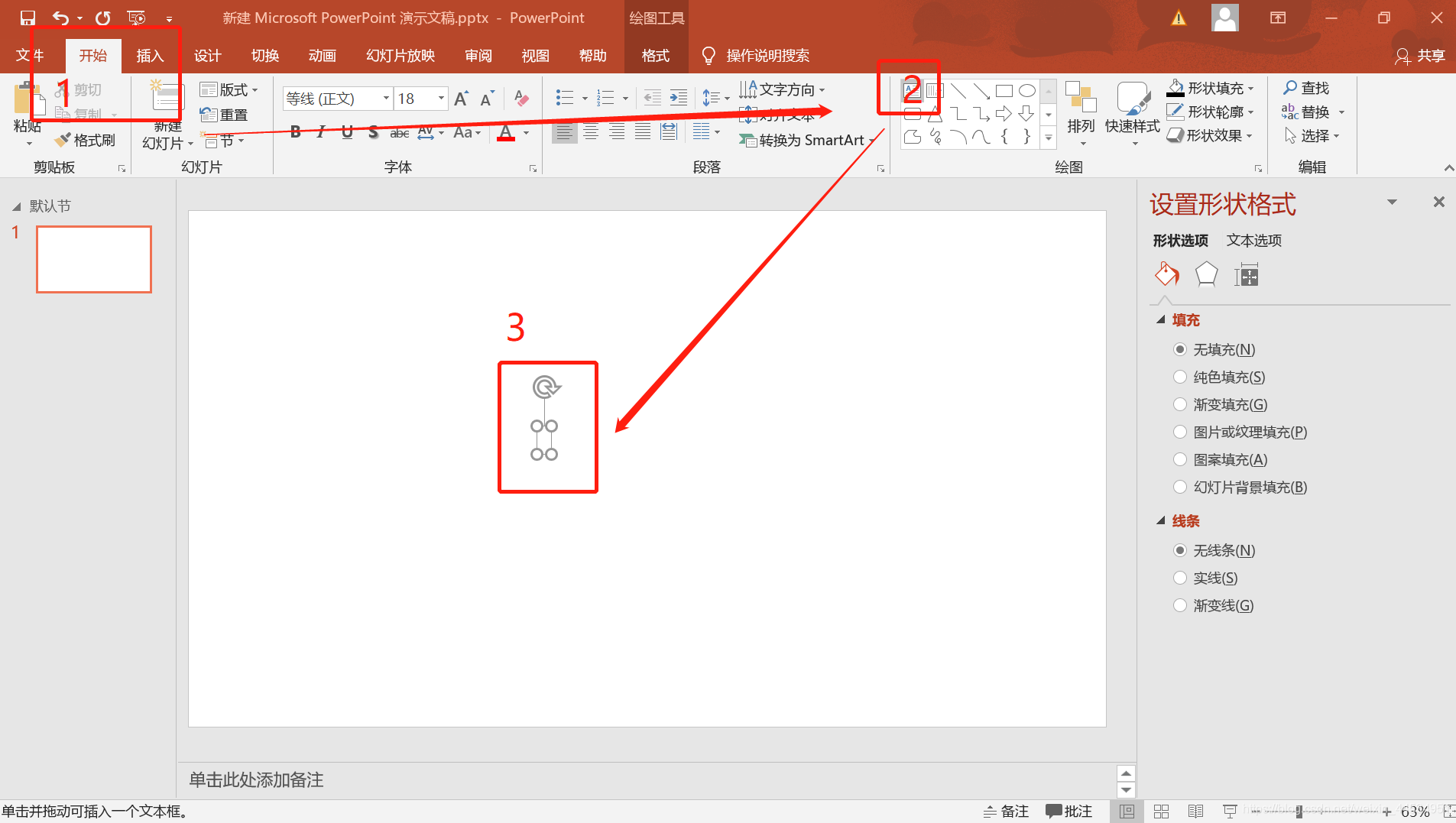The image size is (1456, 823).
Task: Open Fill & Line paint bucket tab
Action: (x=1166, y=274)
